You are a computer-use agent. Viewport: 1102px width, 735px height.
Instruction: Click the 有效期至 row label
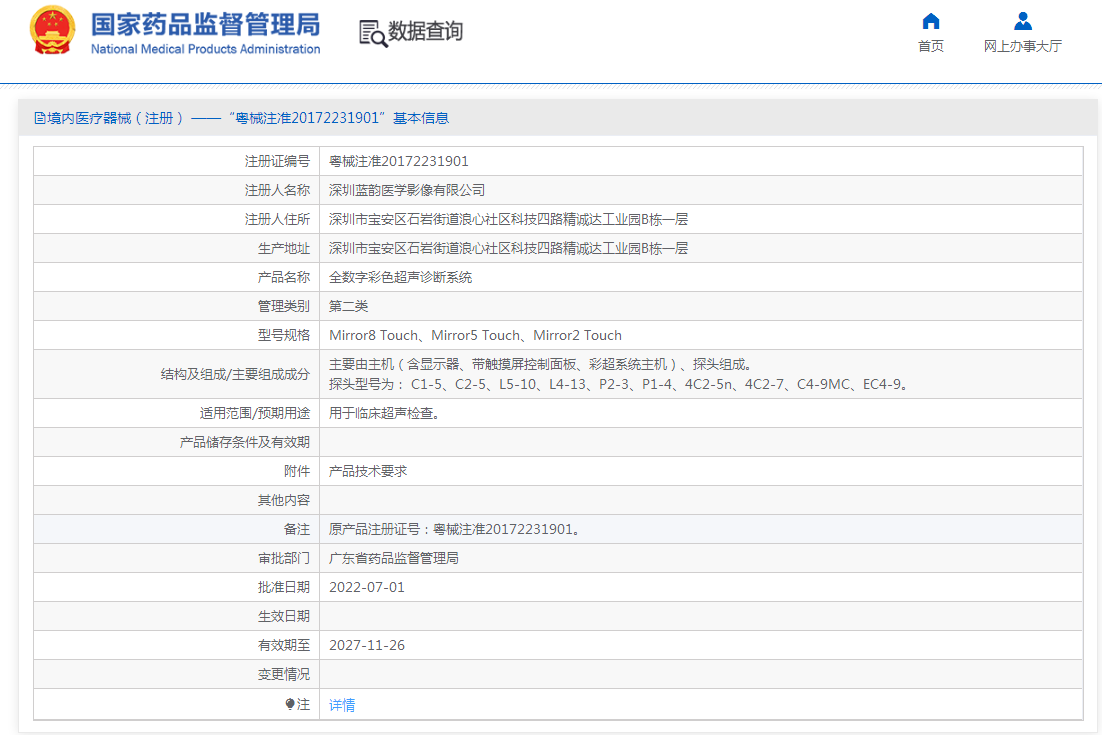[x=284, y=645]
